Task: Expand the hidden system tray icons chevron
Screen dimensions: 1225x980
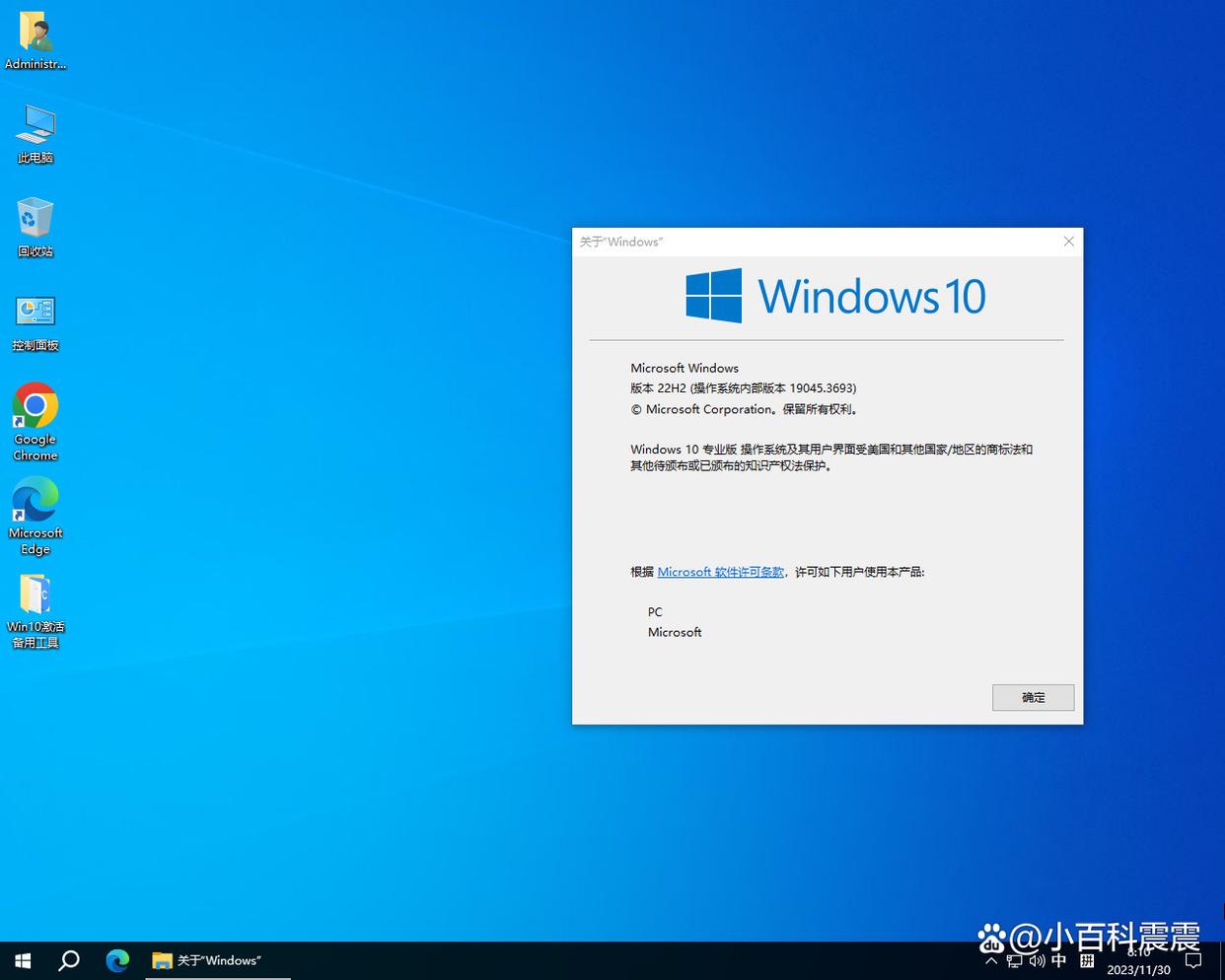Action: (991, 961)
